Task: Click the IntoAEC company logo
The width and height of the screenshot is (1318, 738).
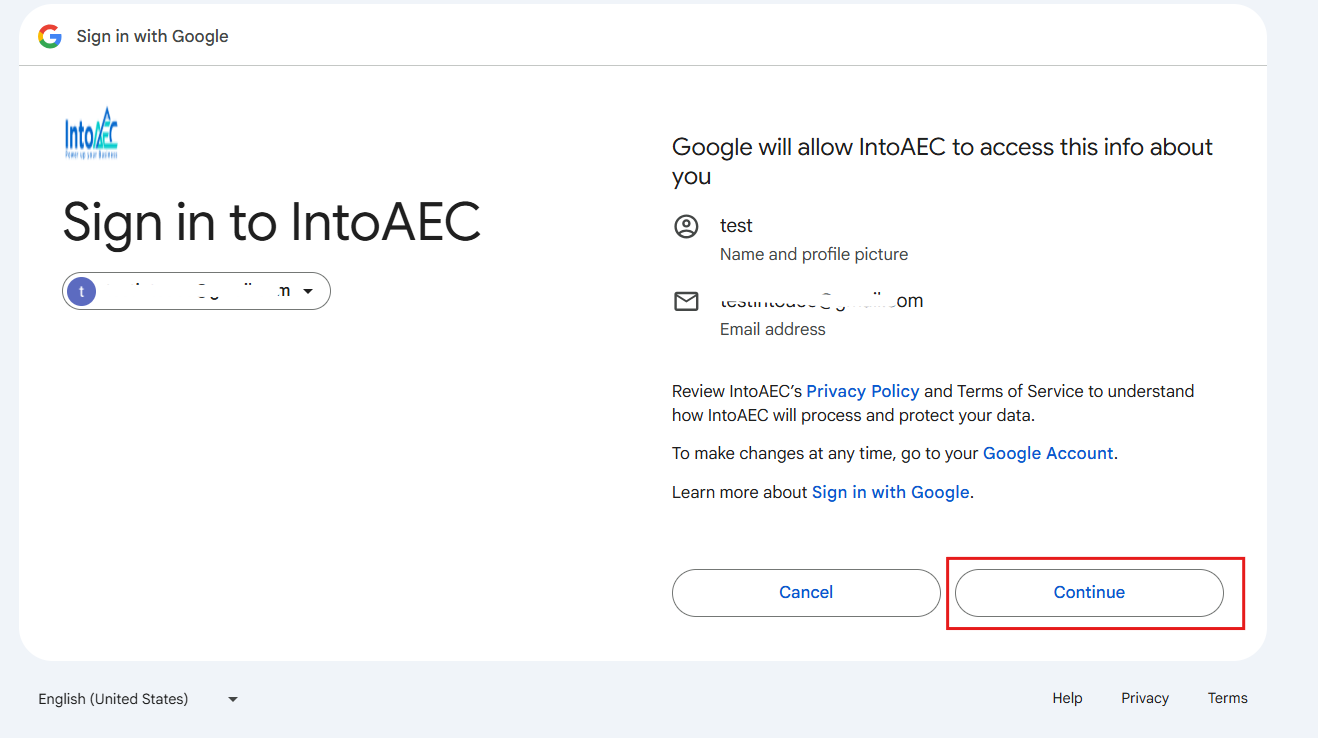Action: pyautogui.click(x=91, y=133)
